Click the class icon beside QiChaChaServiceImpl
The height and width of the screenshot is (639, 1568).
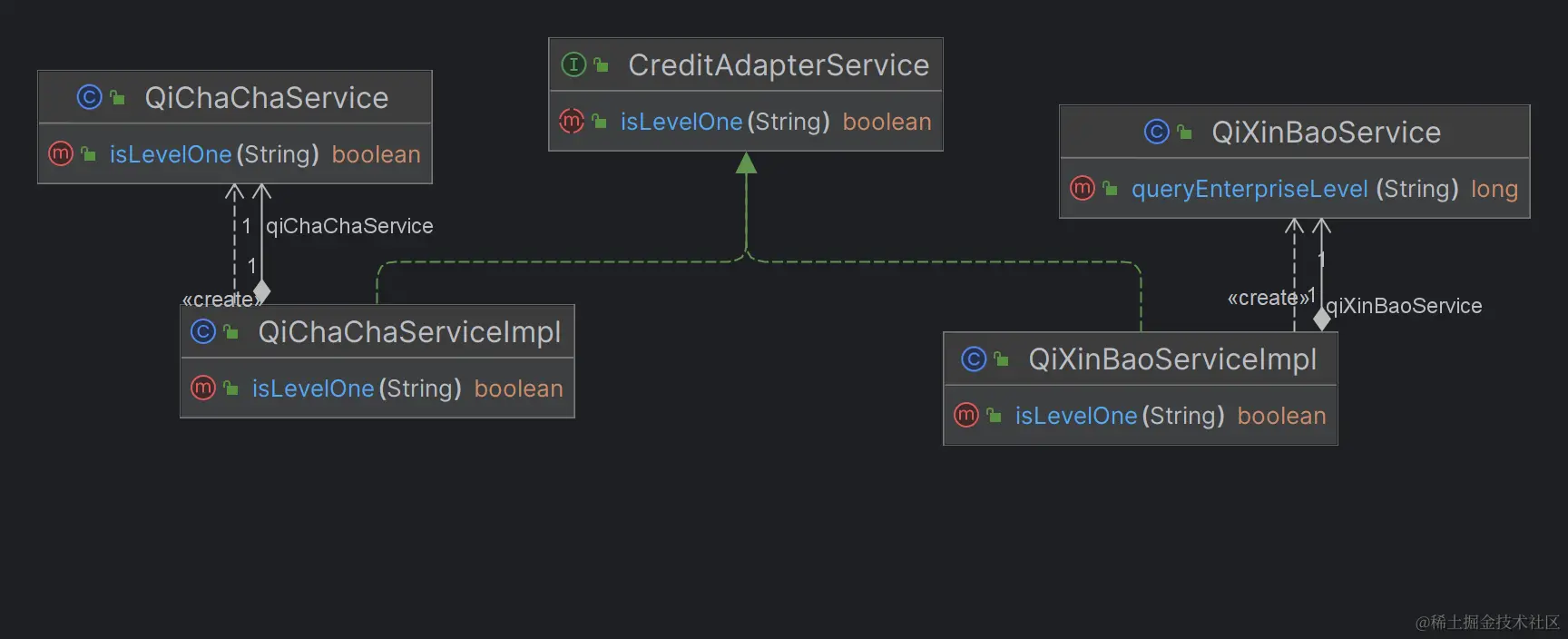202,332
